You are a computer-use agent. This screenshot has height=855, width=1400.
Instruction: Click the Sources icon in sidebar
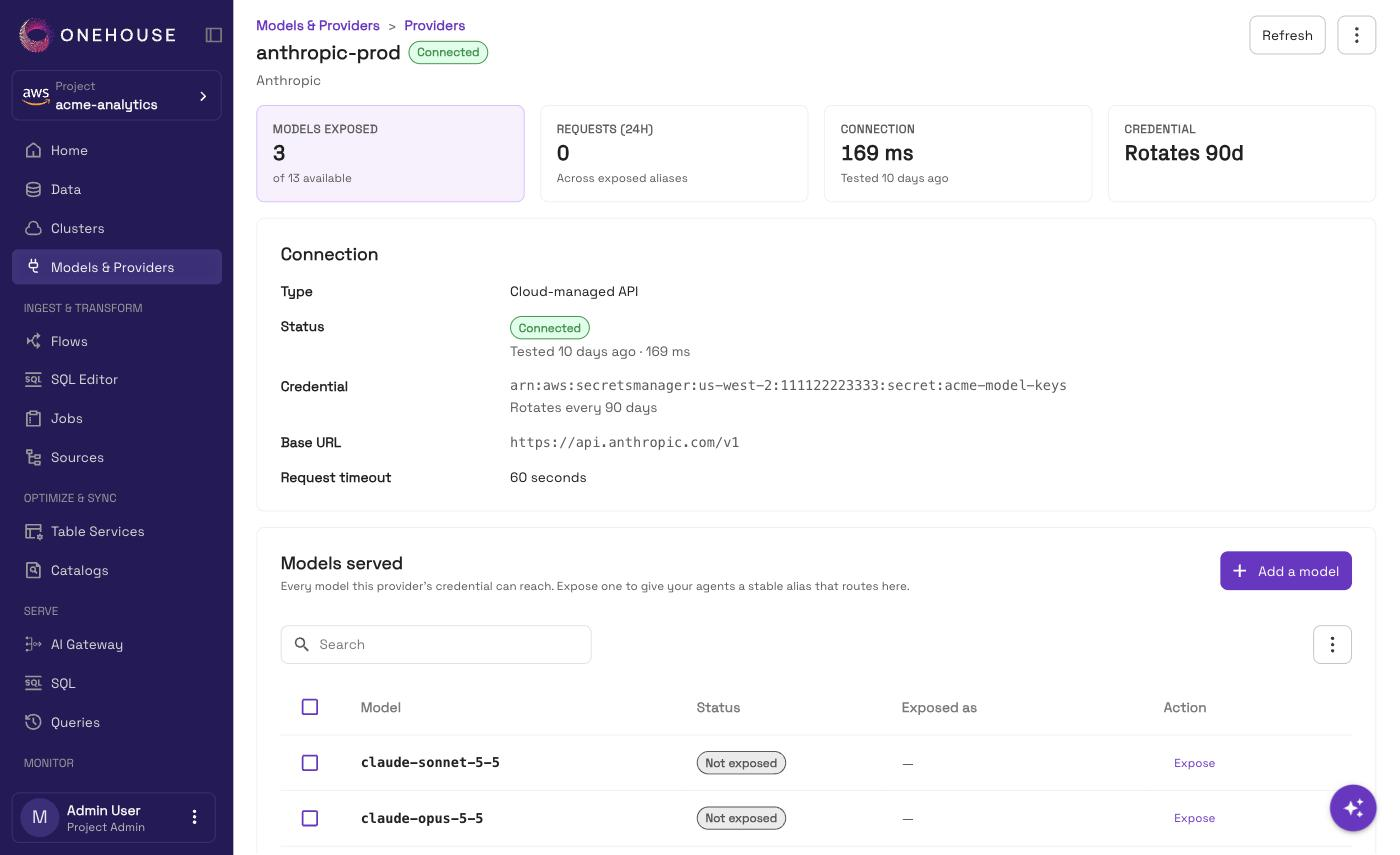click(34, 457)
